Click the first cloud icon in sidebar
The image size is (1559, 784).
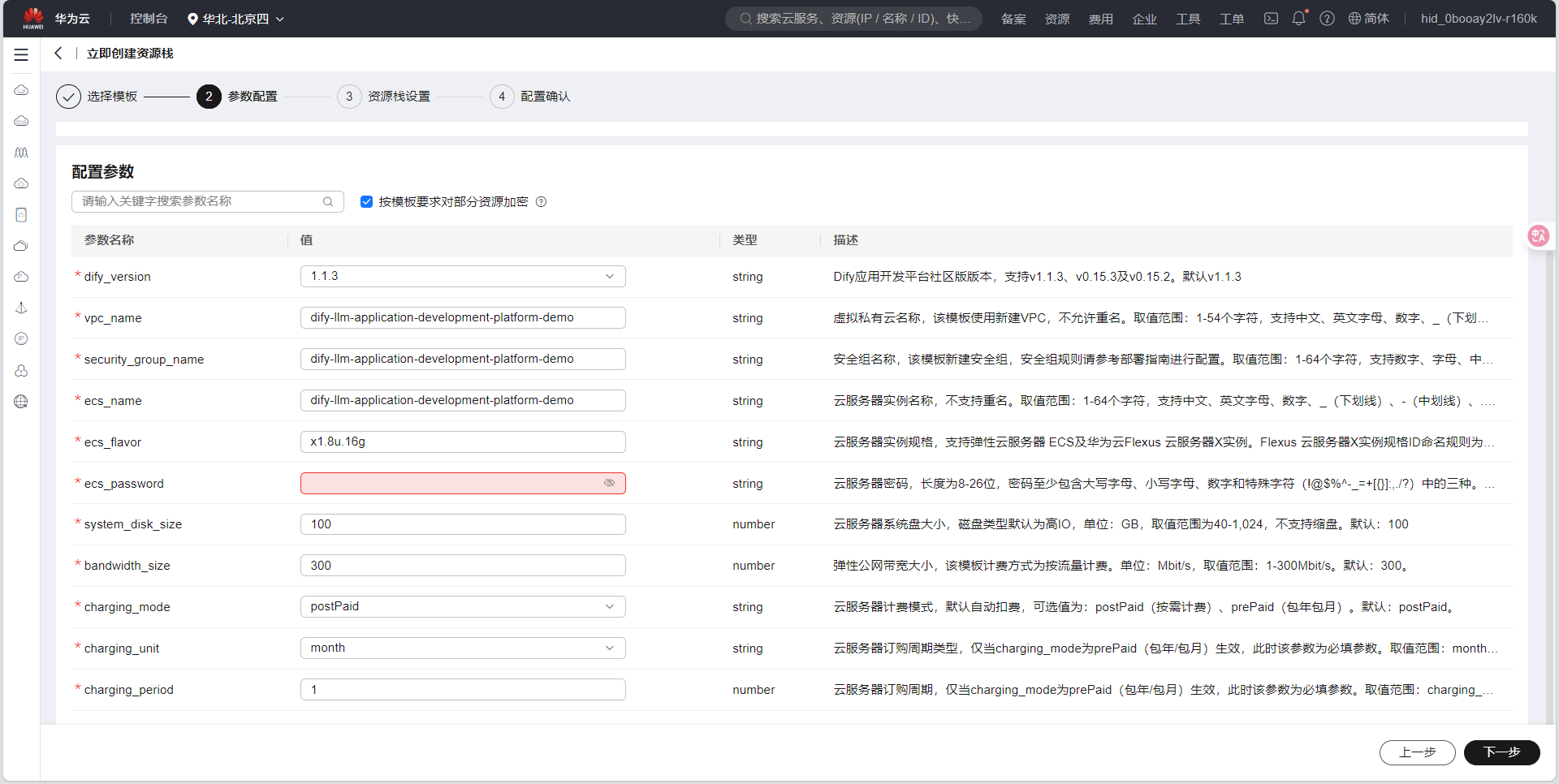pos(21,90)
